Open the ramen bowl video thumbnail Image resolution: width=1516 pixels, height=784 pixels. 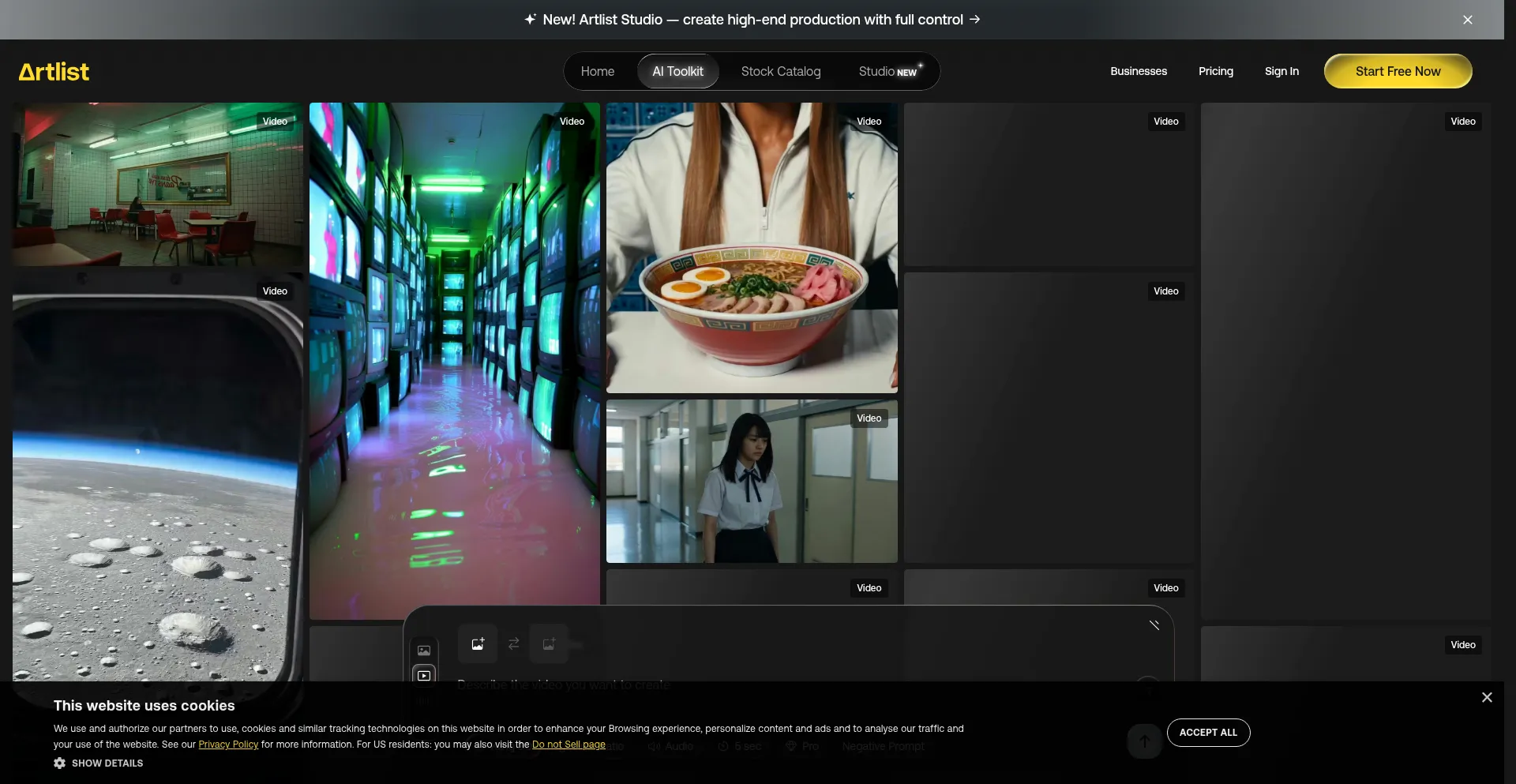tap(752, 248)
